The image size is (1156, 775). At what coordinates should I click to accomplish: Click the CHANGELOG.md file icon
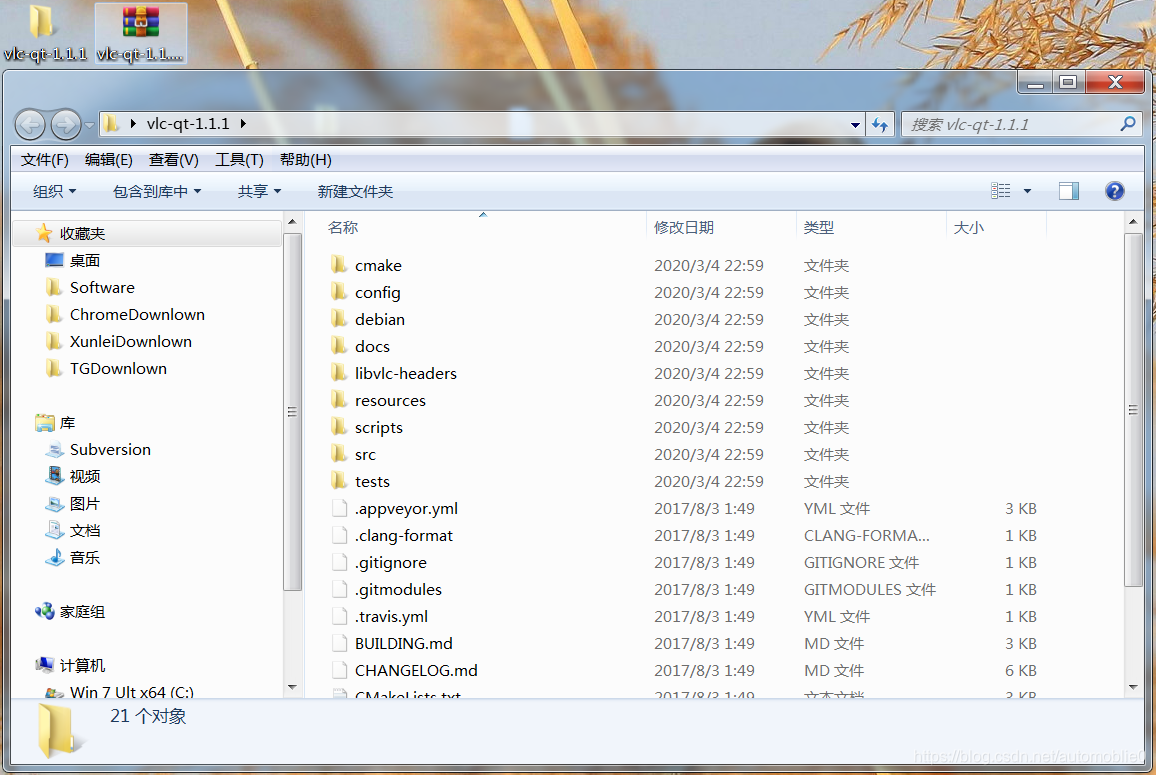tap(339, 670)
